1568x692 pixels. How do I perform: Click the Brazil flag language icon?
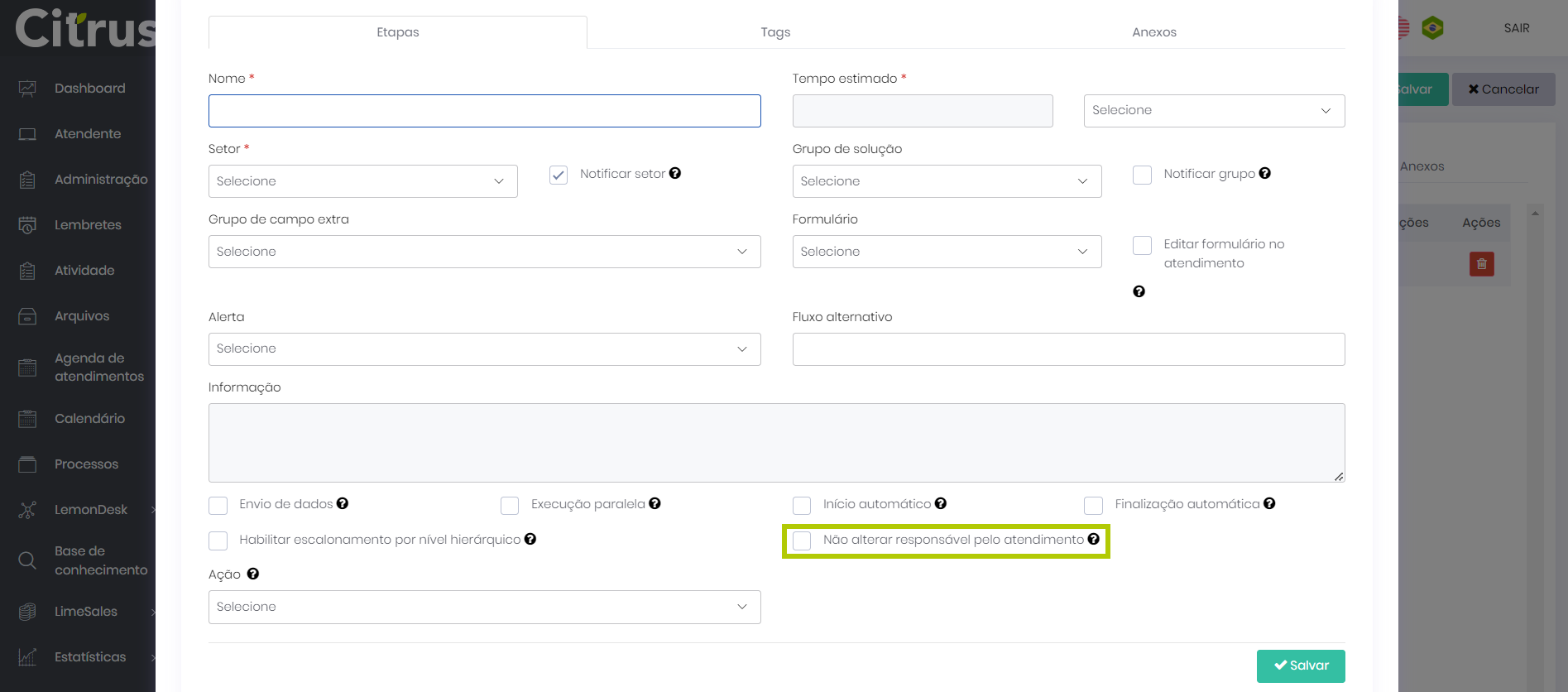point(1432,28)
